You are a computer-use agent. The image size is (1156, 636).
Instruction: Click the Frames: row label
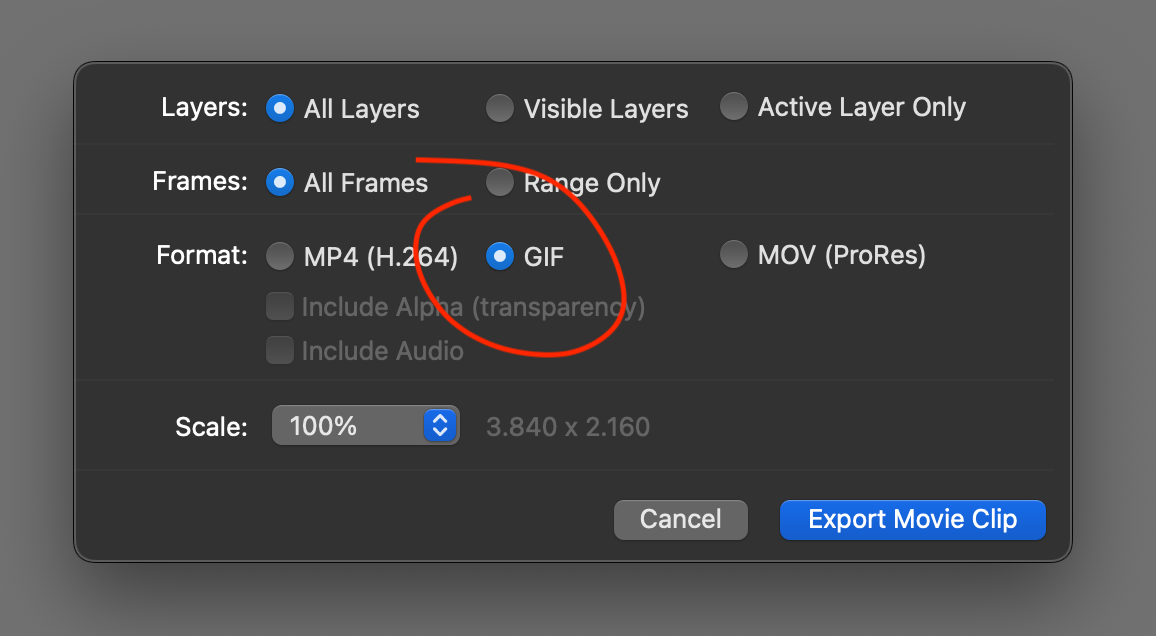click(x=200, y=181)
